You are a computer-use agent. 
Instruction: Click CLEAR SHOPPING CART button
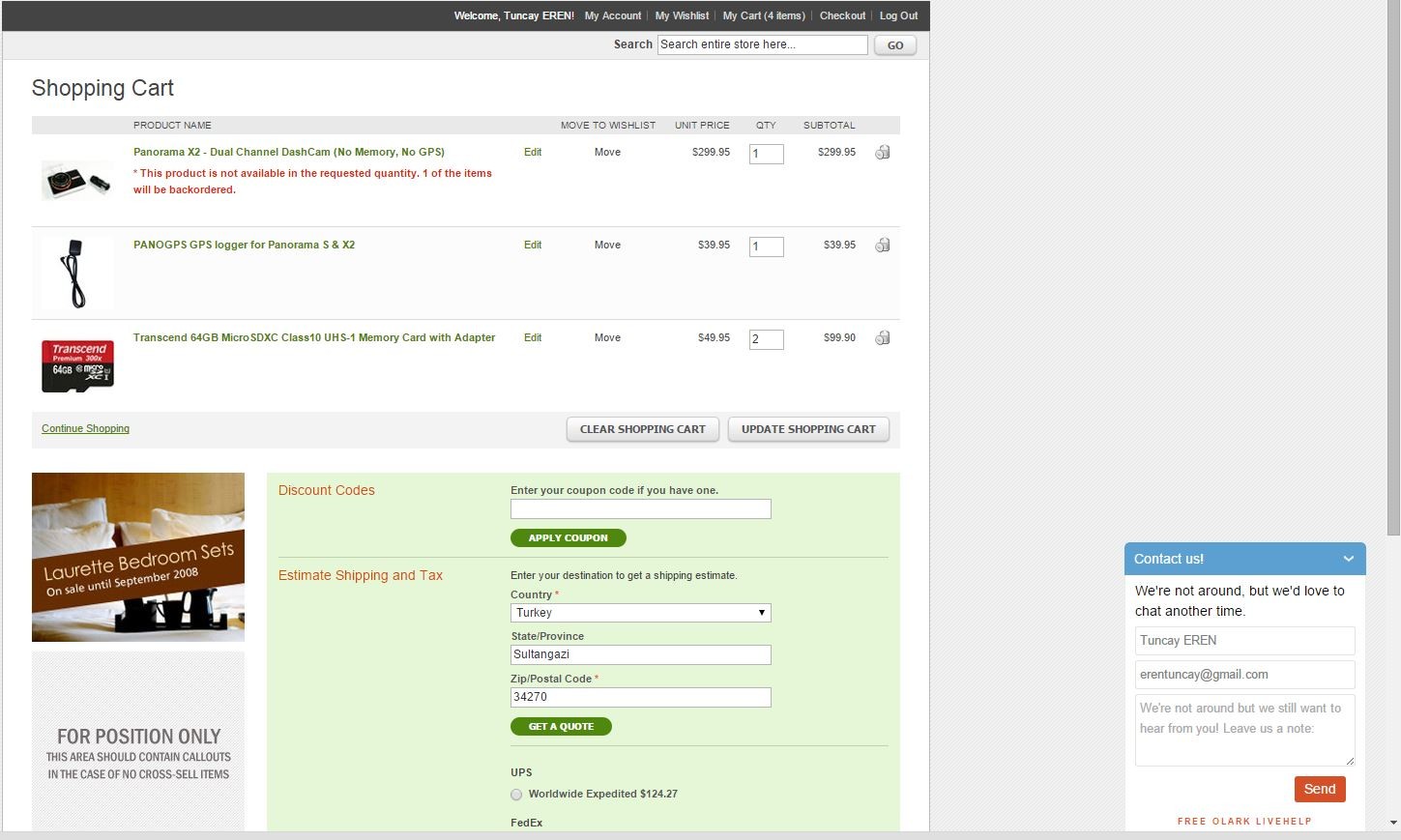(643, 429)
